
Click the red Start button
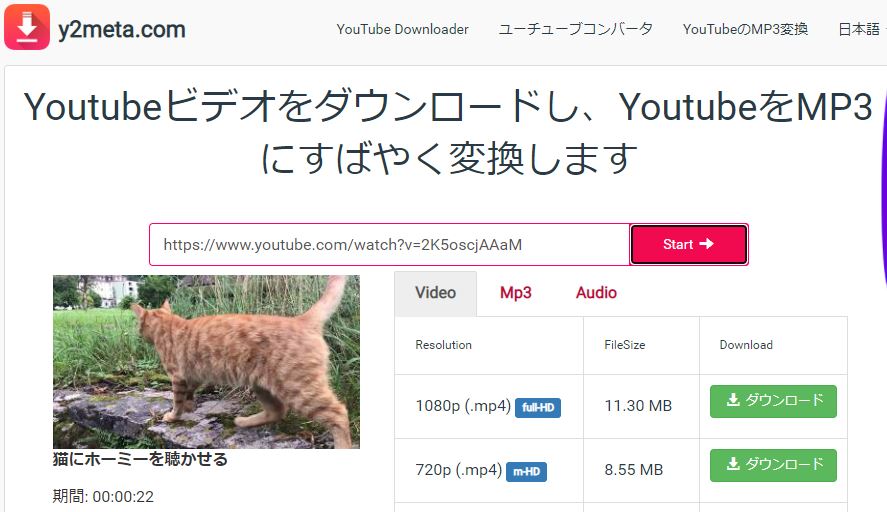coord(688,244)
